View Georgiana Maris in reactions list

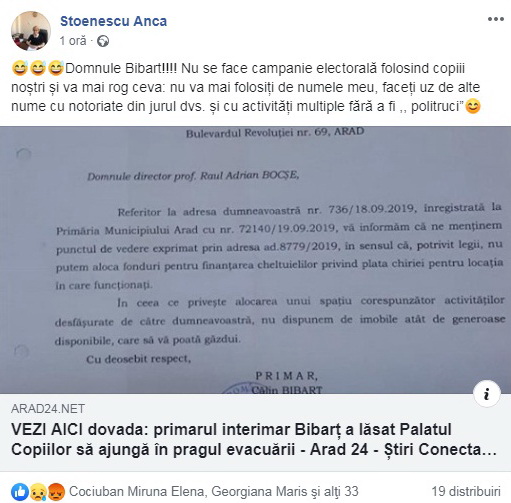click(x=259, y=491)
